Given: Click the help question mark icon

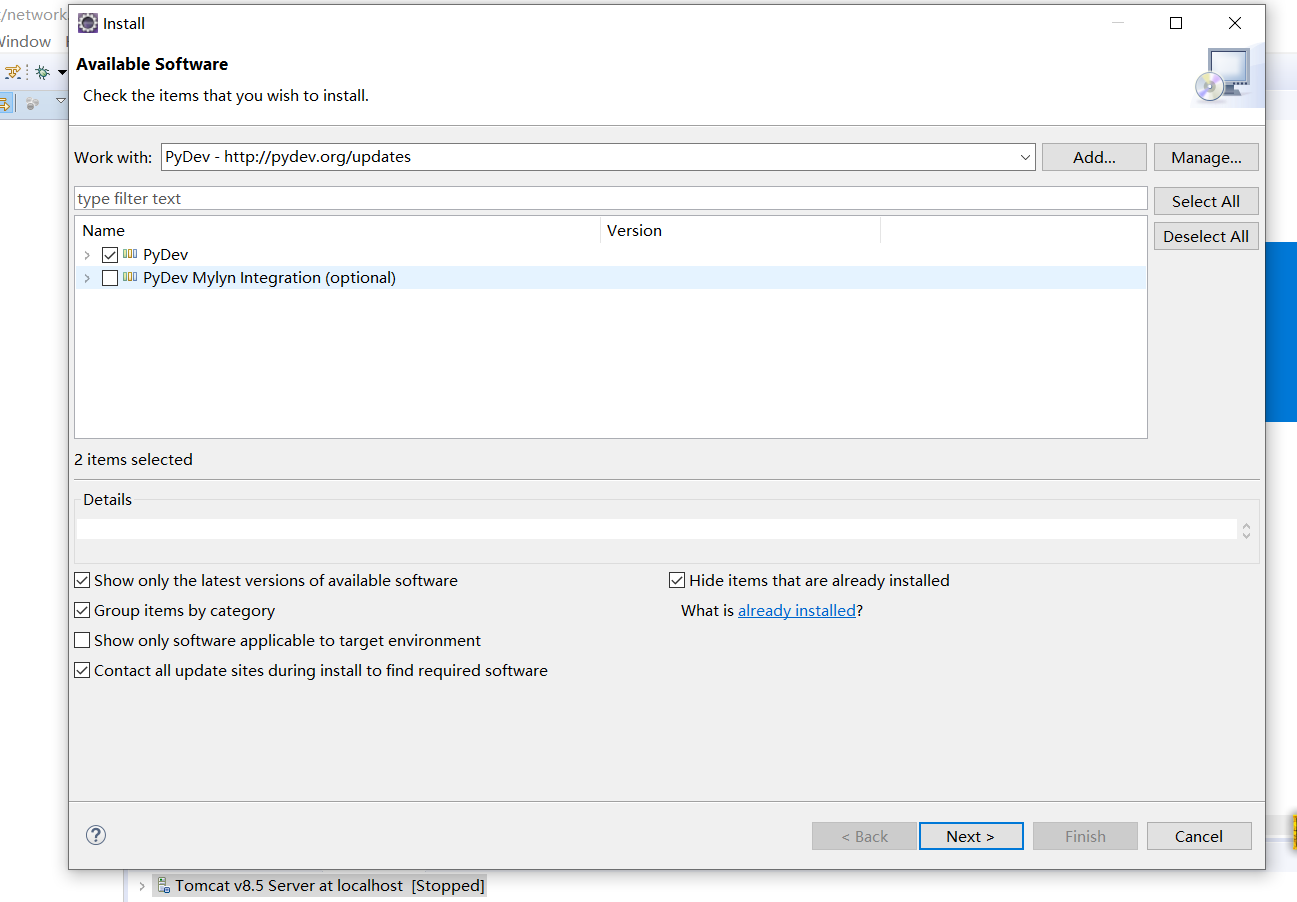Looking at the screenshot, I should tap(96, 835).
